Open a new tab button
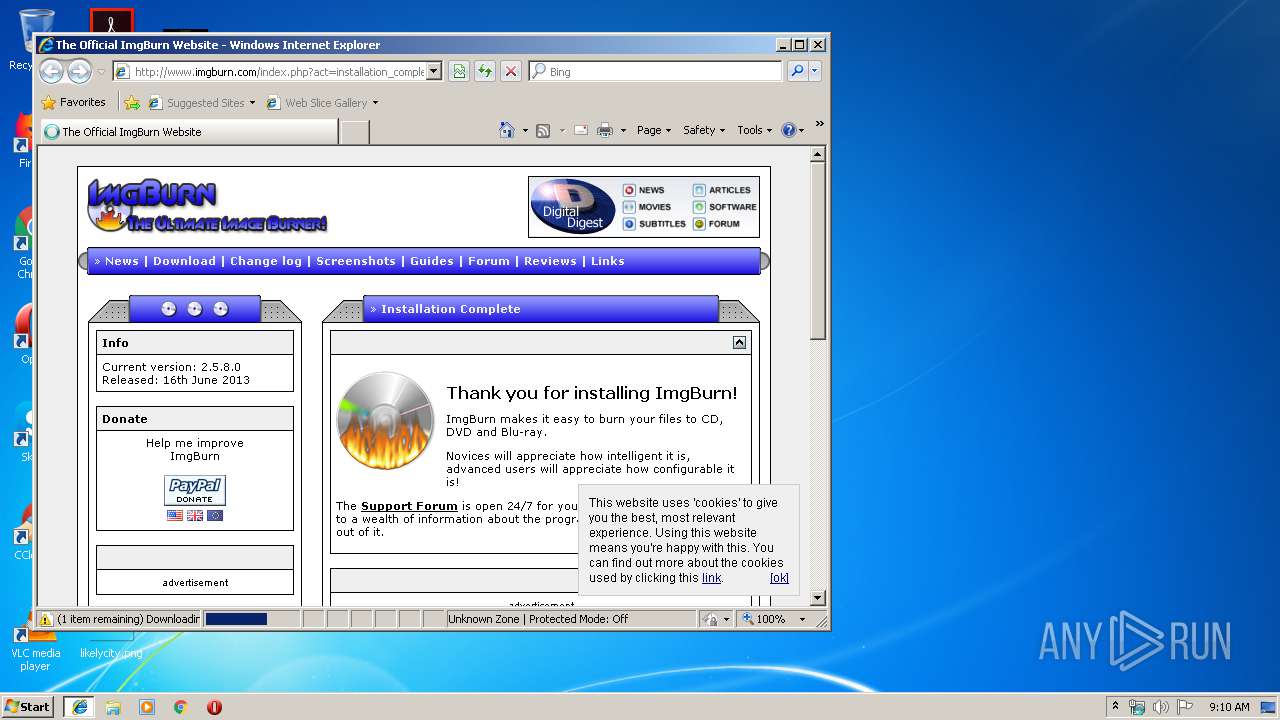Image resolution: width=1280 pixels, height=720 pixels. point(354,132)
